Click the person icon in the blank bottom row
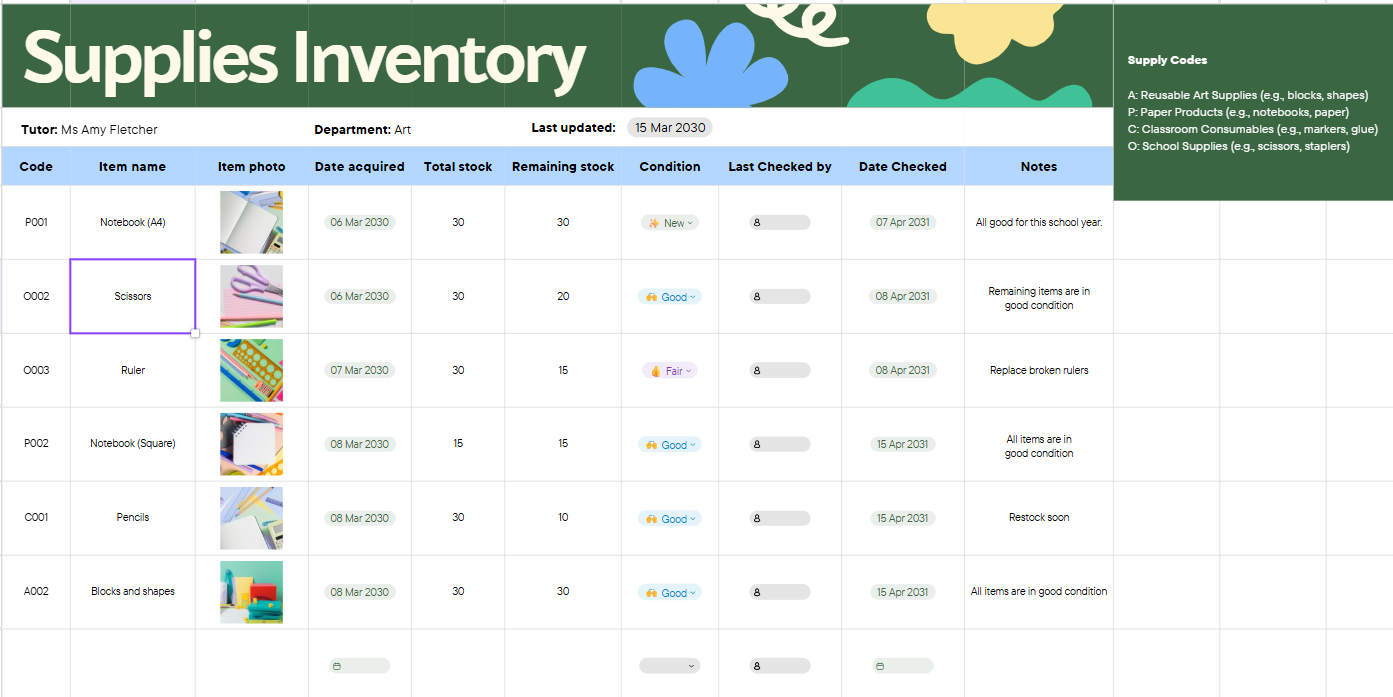Viewport: 1393px width, 697px height. click(759, 665)
